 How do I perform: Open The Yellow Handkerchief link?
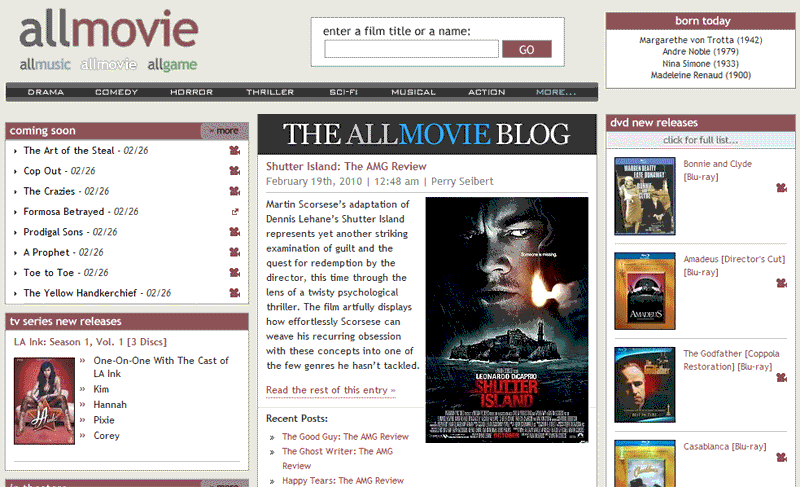tap(80, 293)
